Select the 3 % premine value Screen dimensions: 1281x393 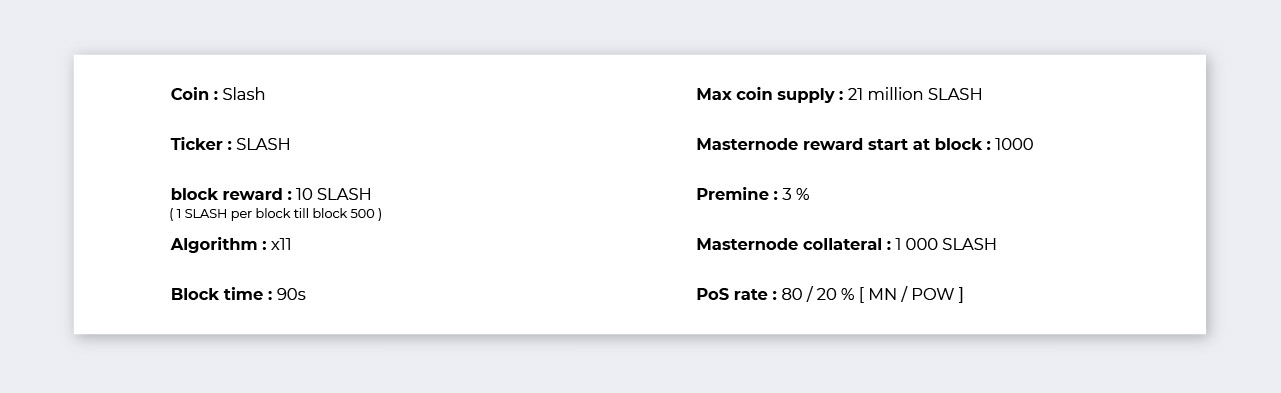796,194
